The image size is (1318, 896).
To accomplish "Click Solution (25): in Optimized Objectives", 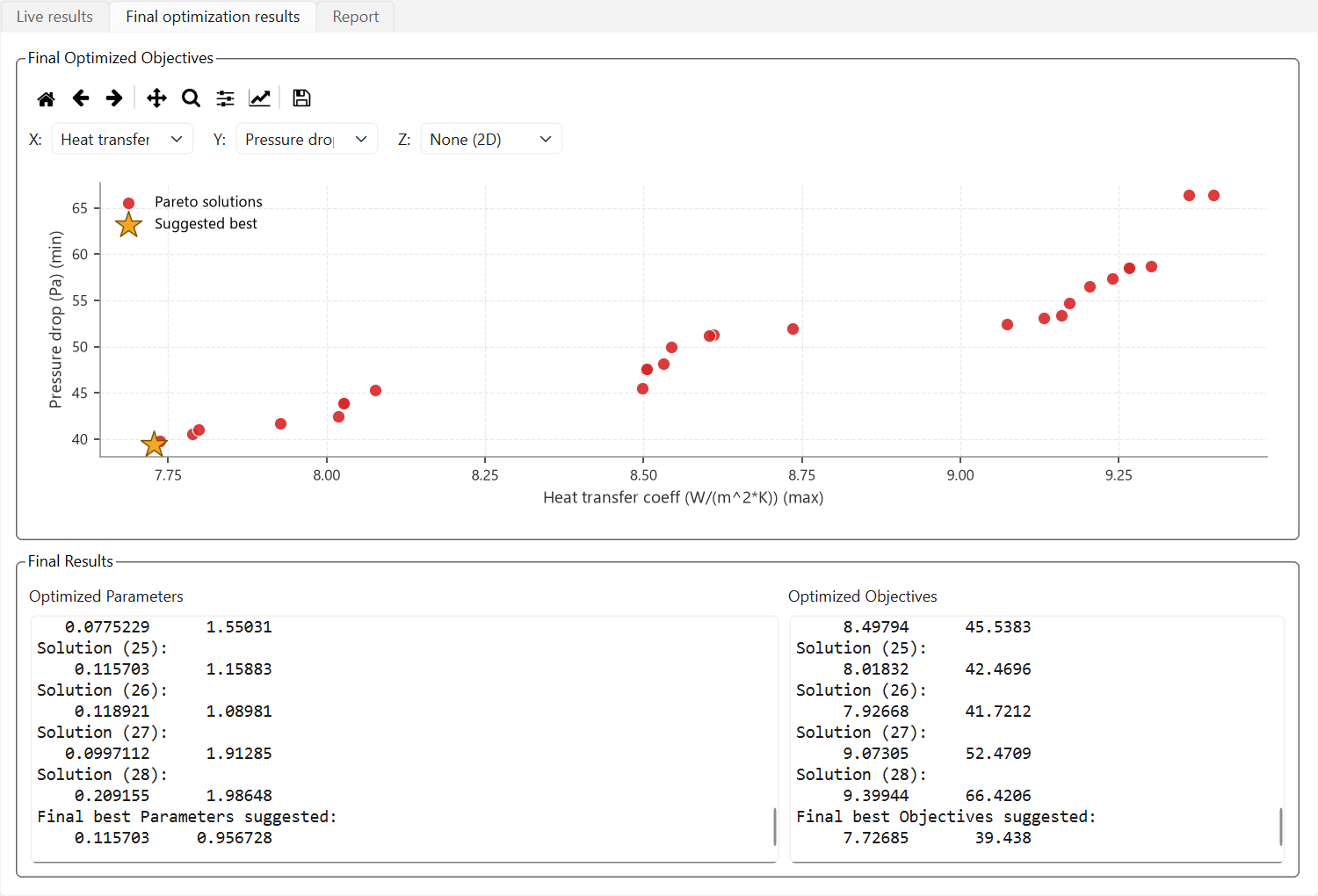I will pyautogui.click(x=861, y=648).
